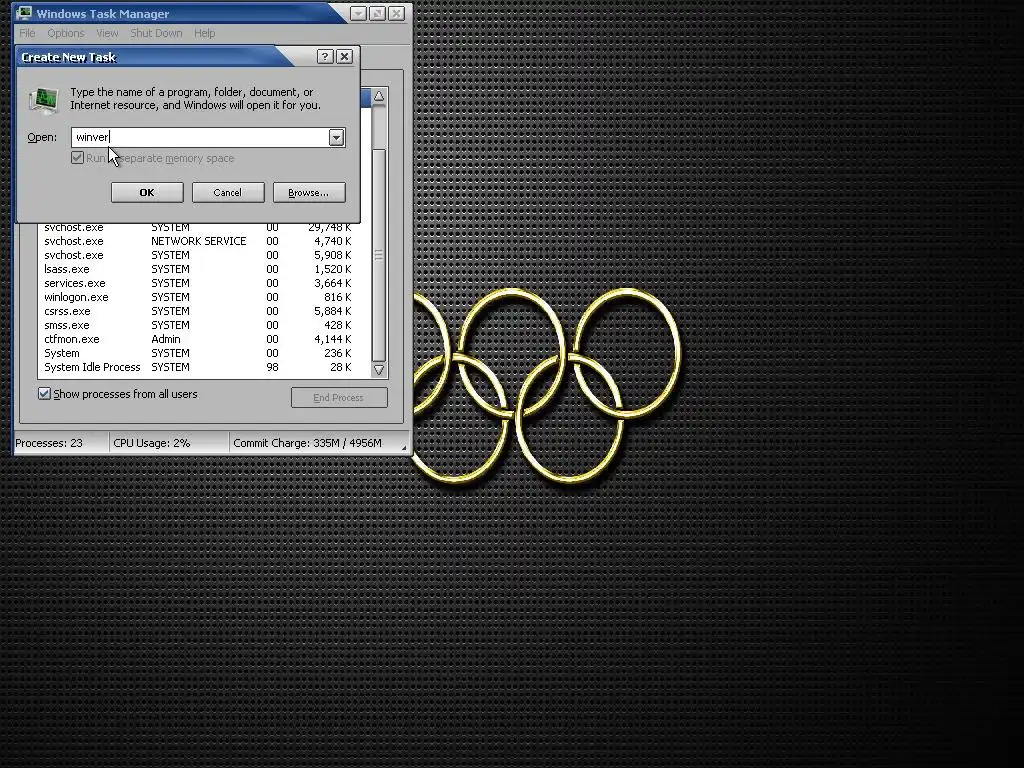Click the End Process button
Viewport: 1024px width, 768px height.
point(339,397)
